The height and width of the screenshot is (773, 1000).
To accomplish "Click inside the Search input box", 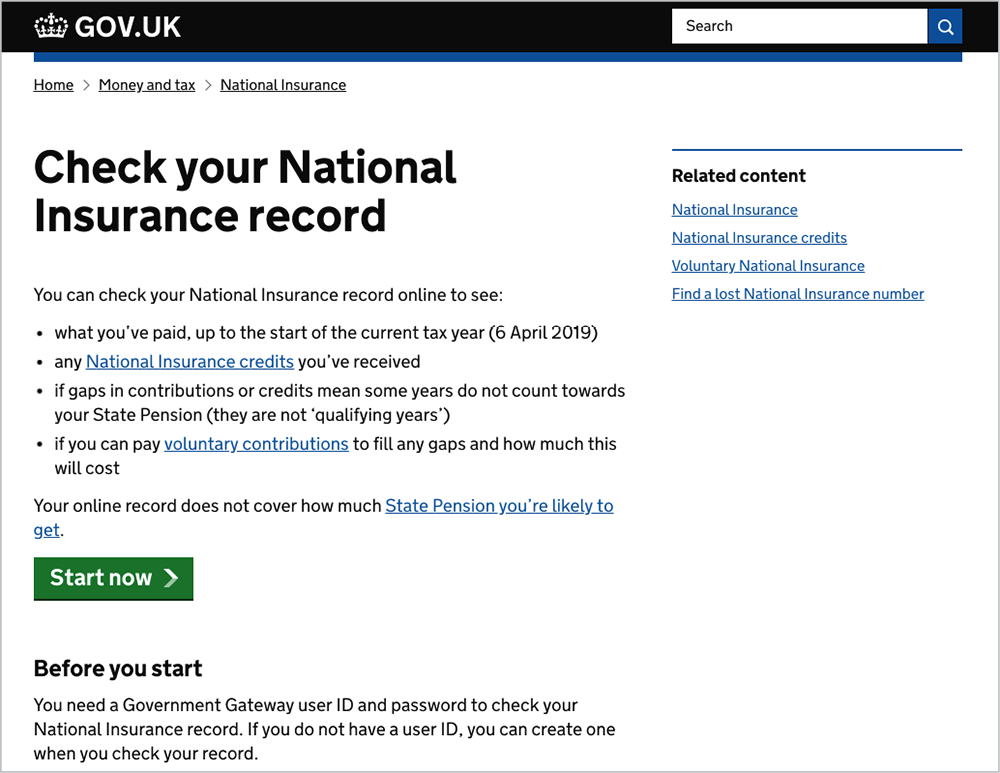I will pyautogui.click(x=799, y=26).
